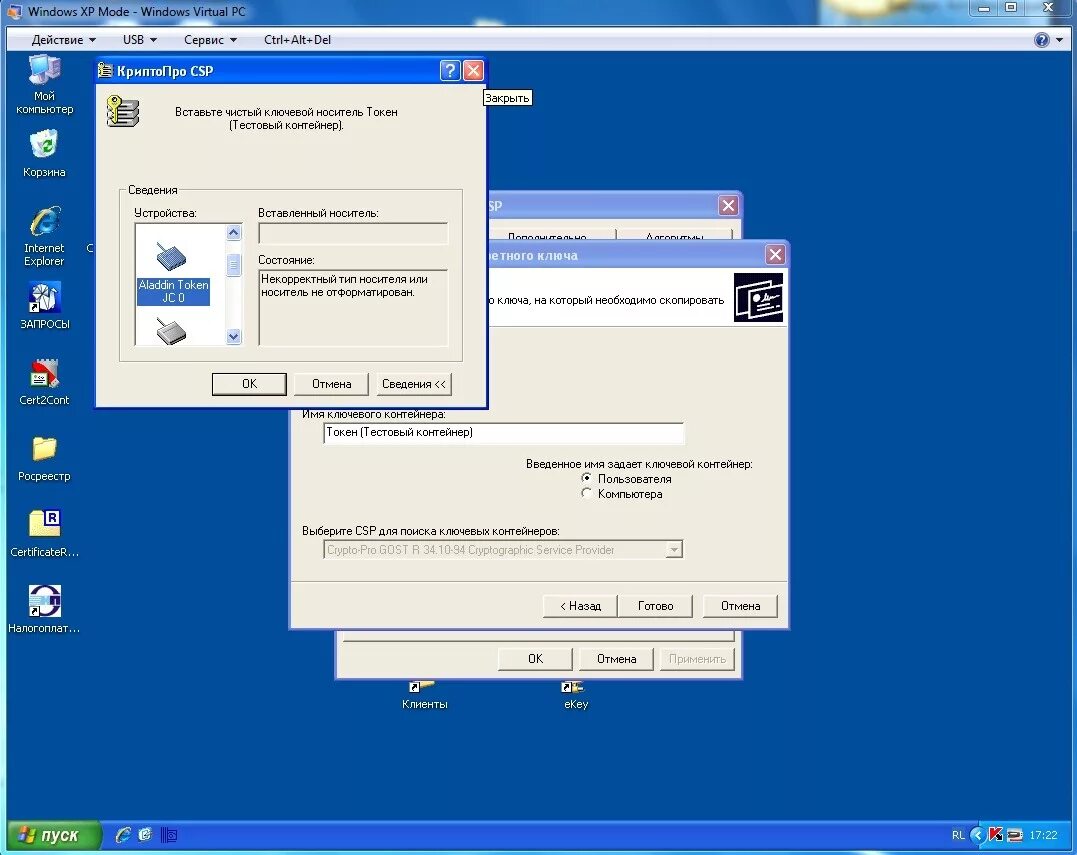Viewport: 1077px width, 855px height.
Task: Click the Kaspersky tray icon
Action: [995, 835]
